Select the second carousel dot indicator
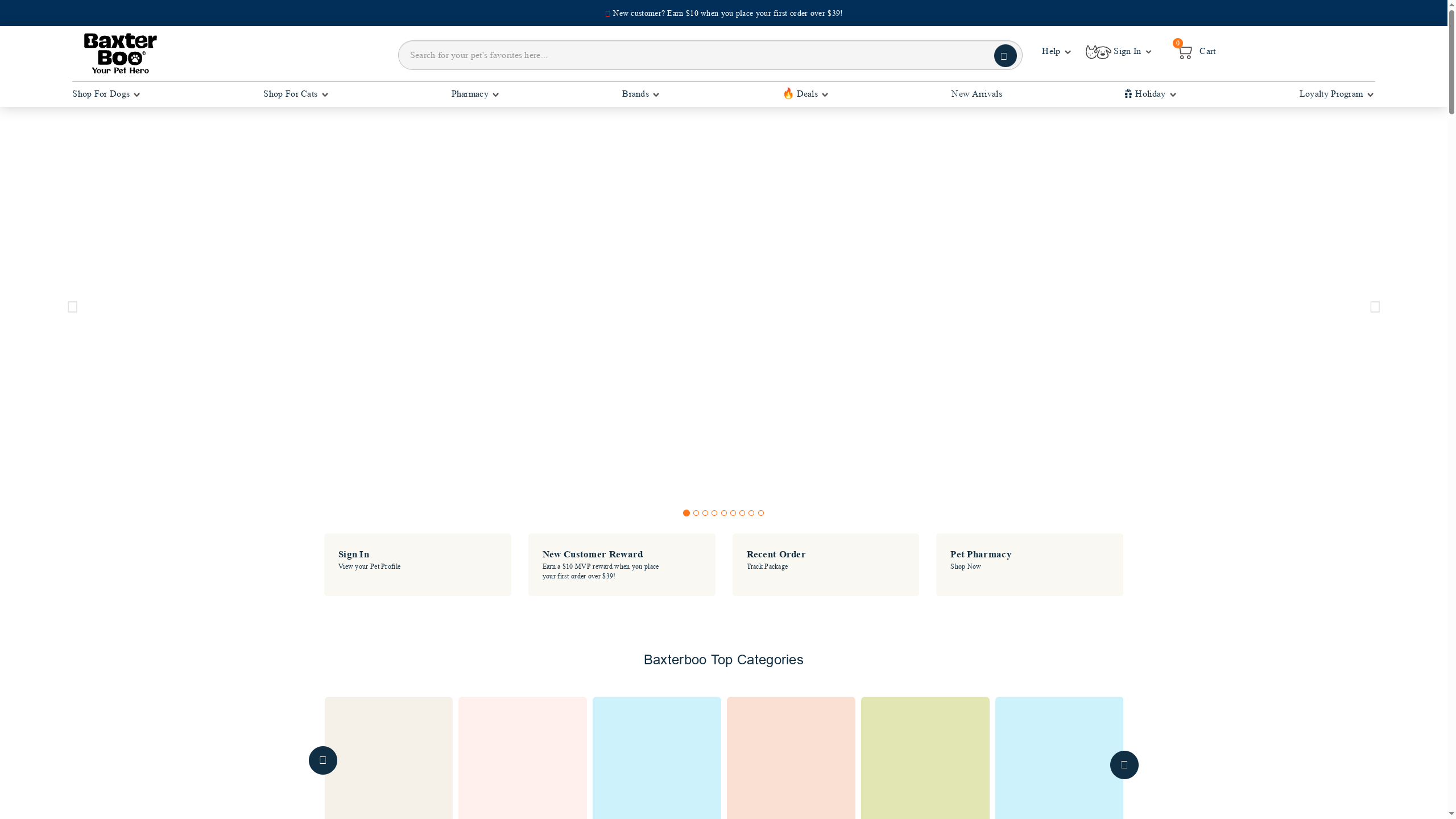Screen dimensions: 1456x819 696,513
